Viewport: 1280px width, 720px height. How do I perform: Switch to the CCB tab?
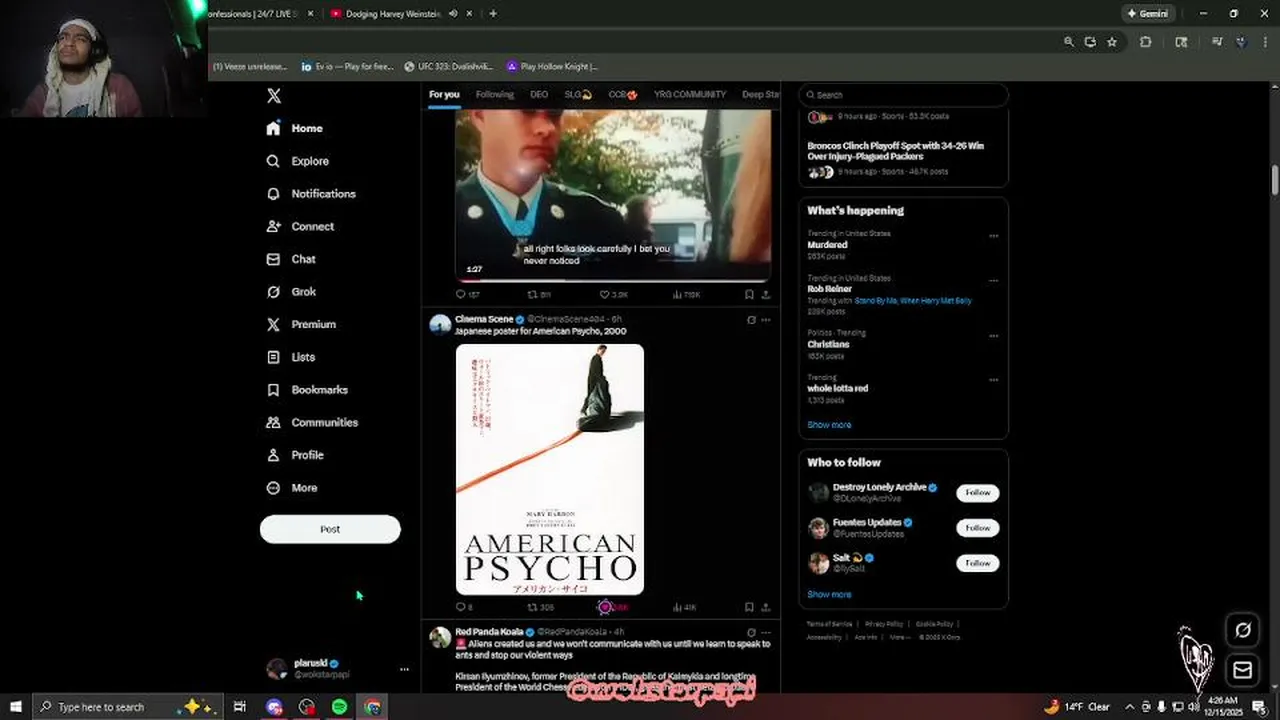623,95
